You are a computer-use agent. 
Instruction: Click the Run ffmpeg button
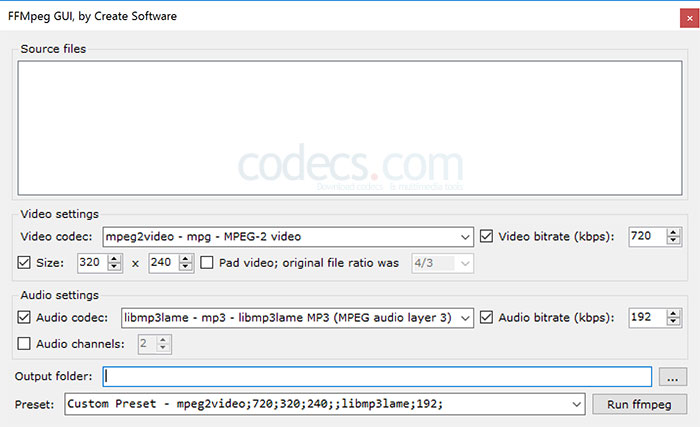point(639,405)
